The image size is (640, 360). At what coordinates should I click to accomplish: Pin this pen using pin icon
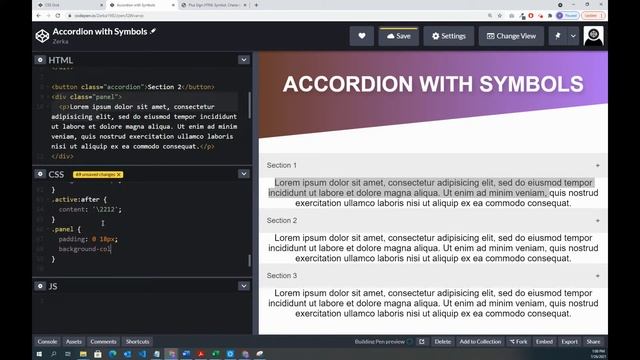coord(558,36)
